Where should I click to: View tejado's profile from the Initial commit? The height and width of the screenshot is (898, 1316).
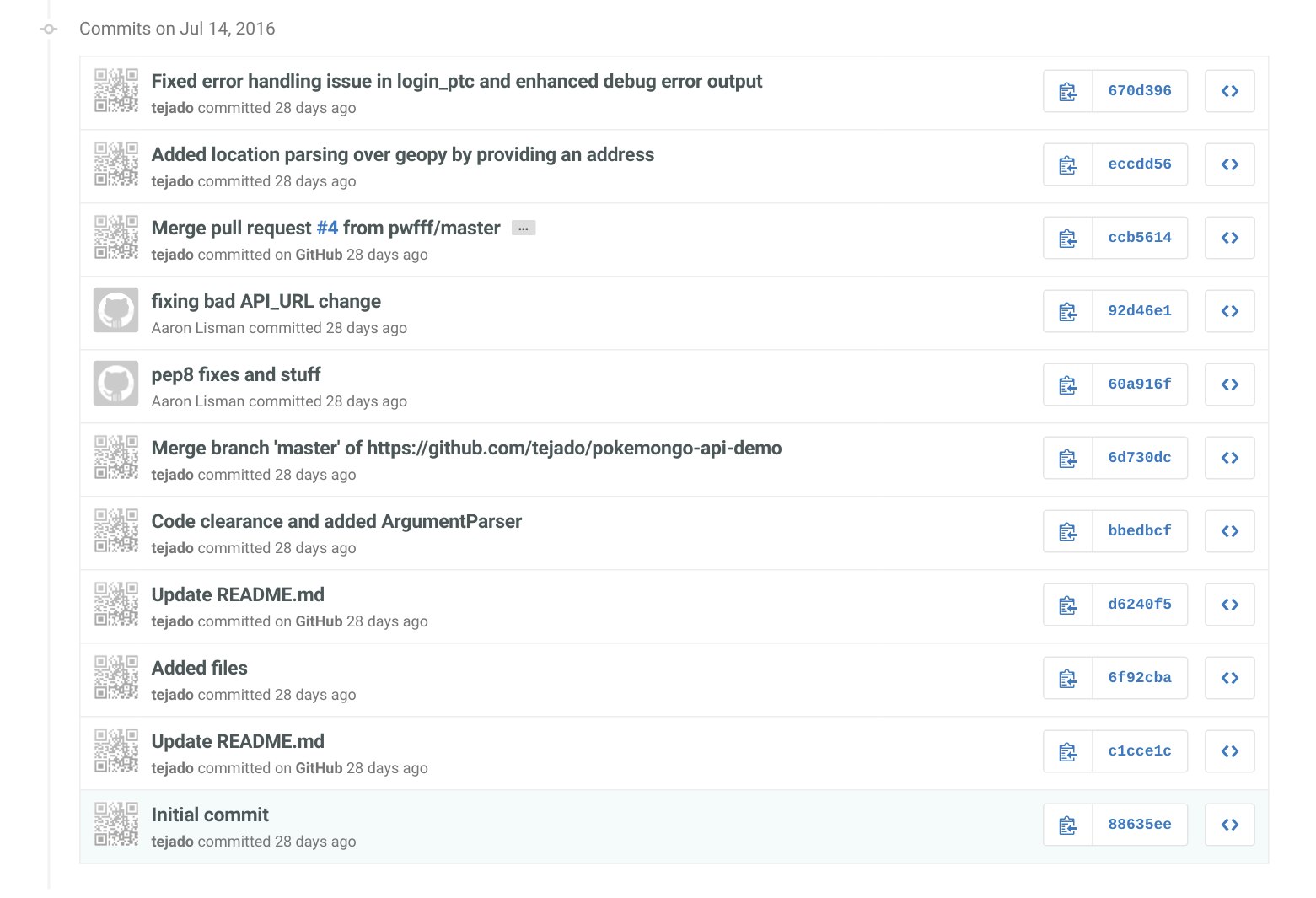(171, 841)
